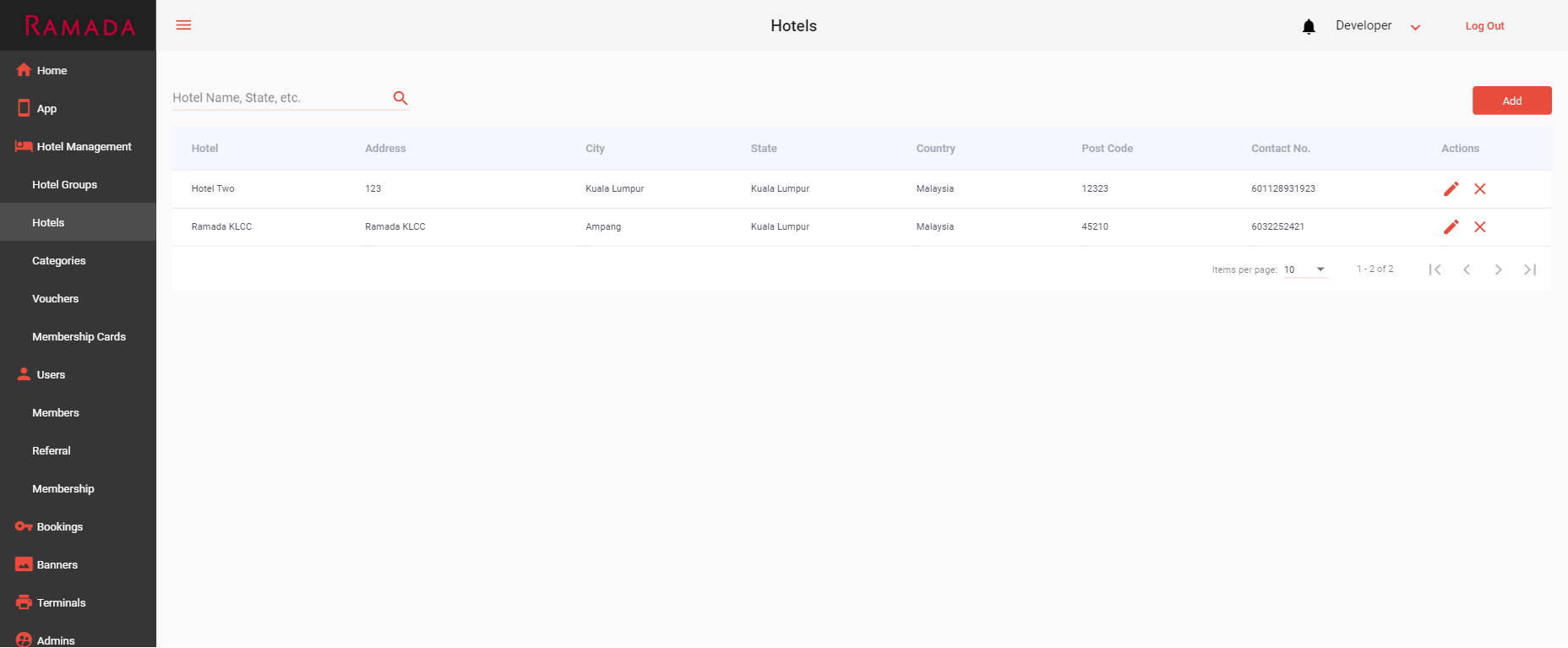Click the Country column header

(935, 149)
